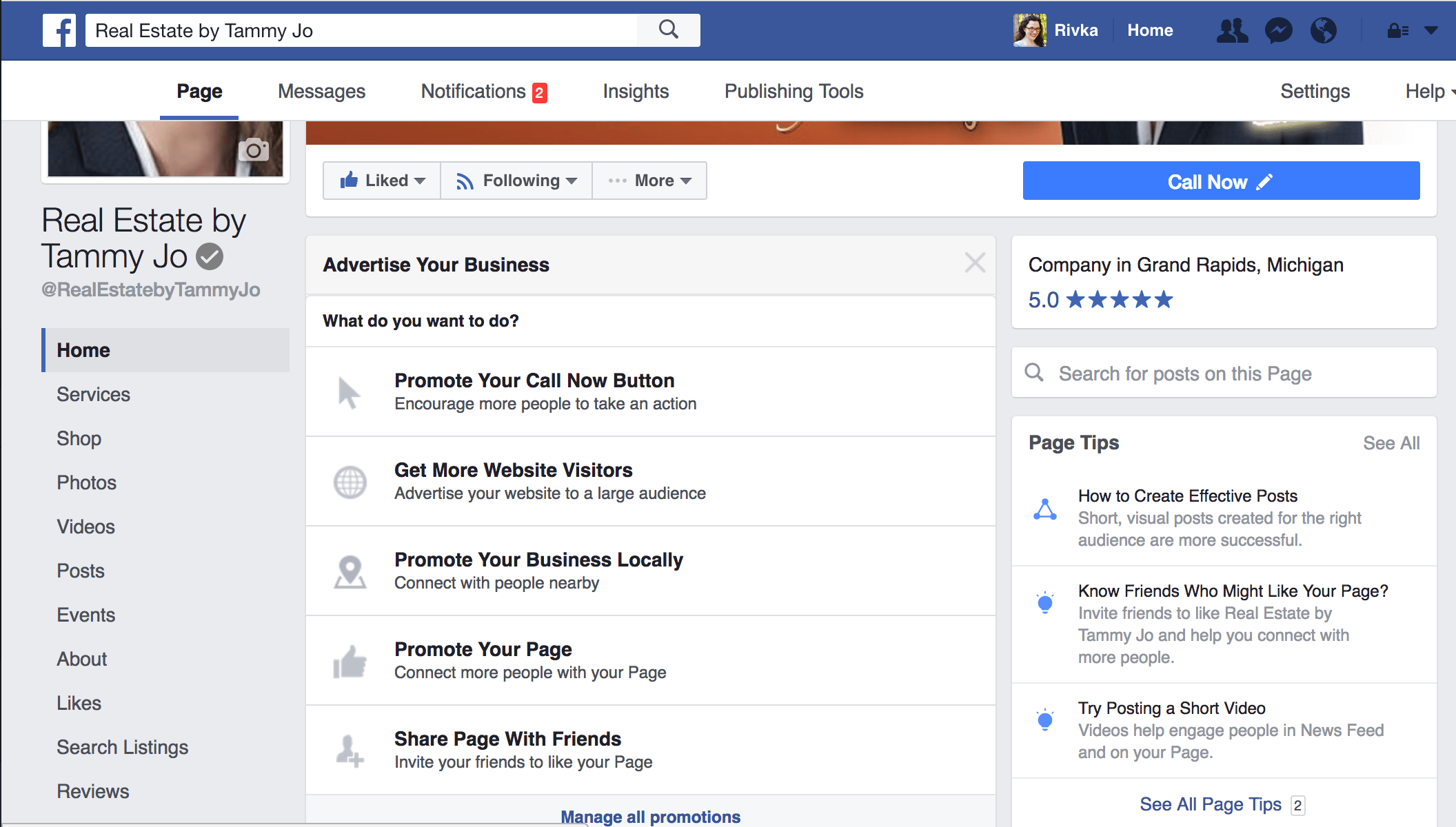Click close button on Advertise Your Business
This screenshot has width=1456, height=827.
[x=975, y=263]
